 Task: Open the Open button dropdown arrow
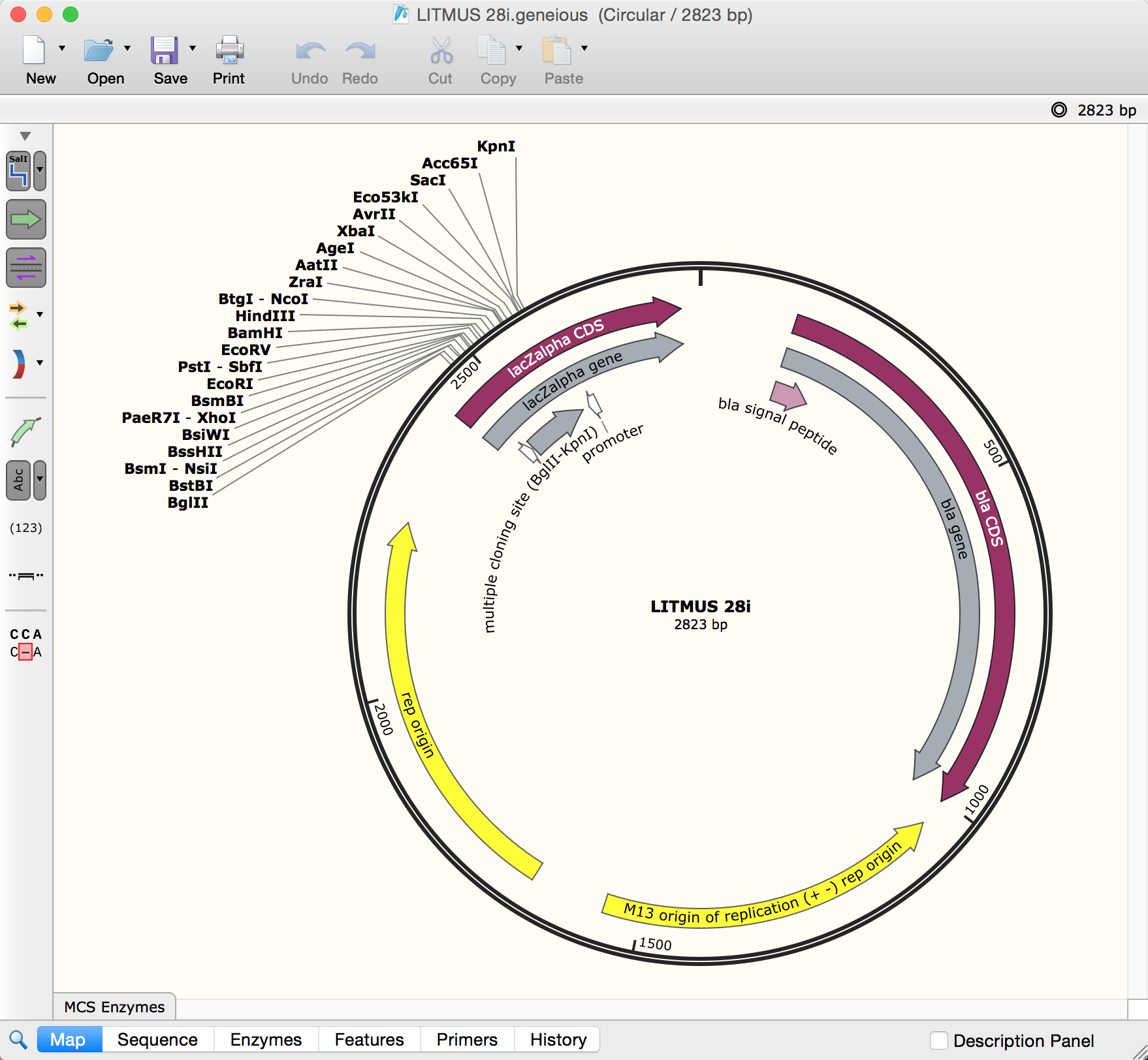tap(127, 48)
